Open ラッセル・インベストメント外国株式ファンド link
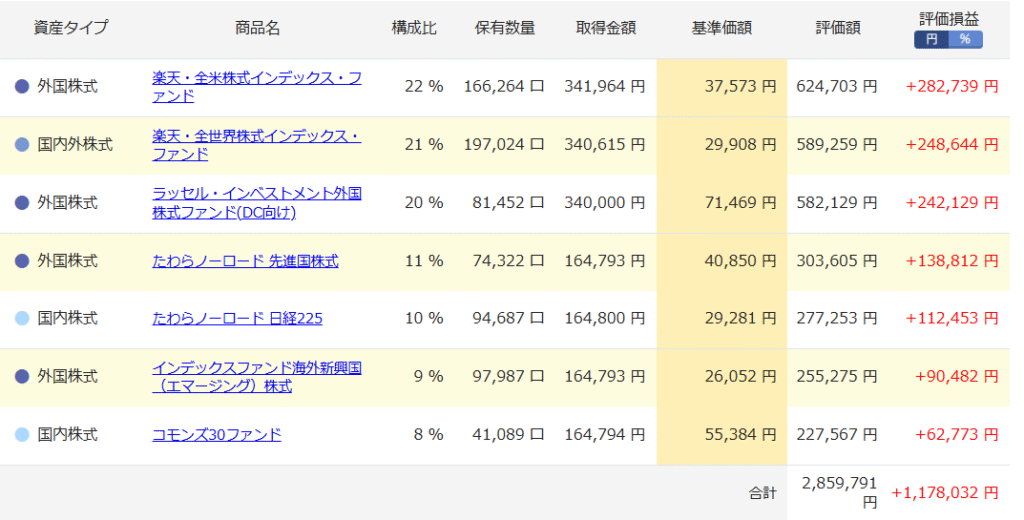 point(256,203)
